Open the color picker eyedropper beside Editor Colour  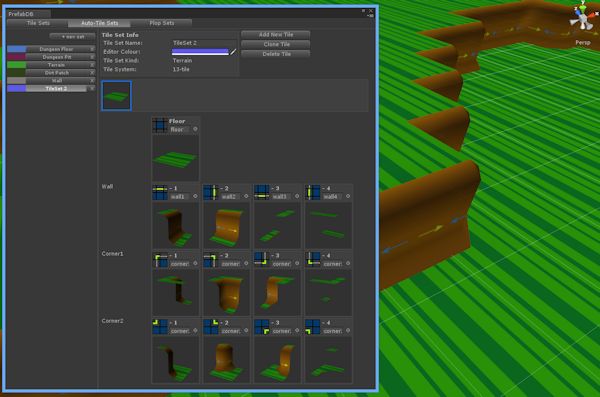click(233, 52)
